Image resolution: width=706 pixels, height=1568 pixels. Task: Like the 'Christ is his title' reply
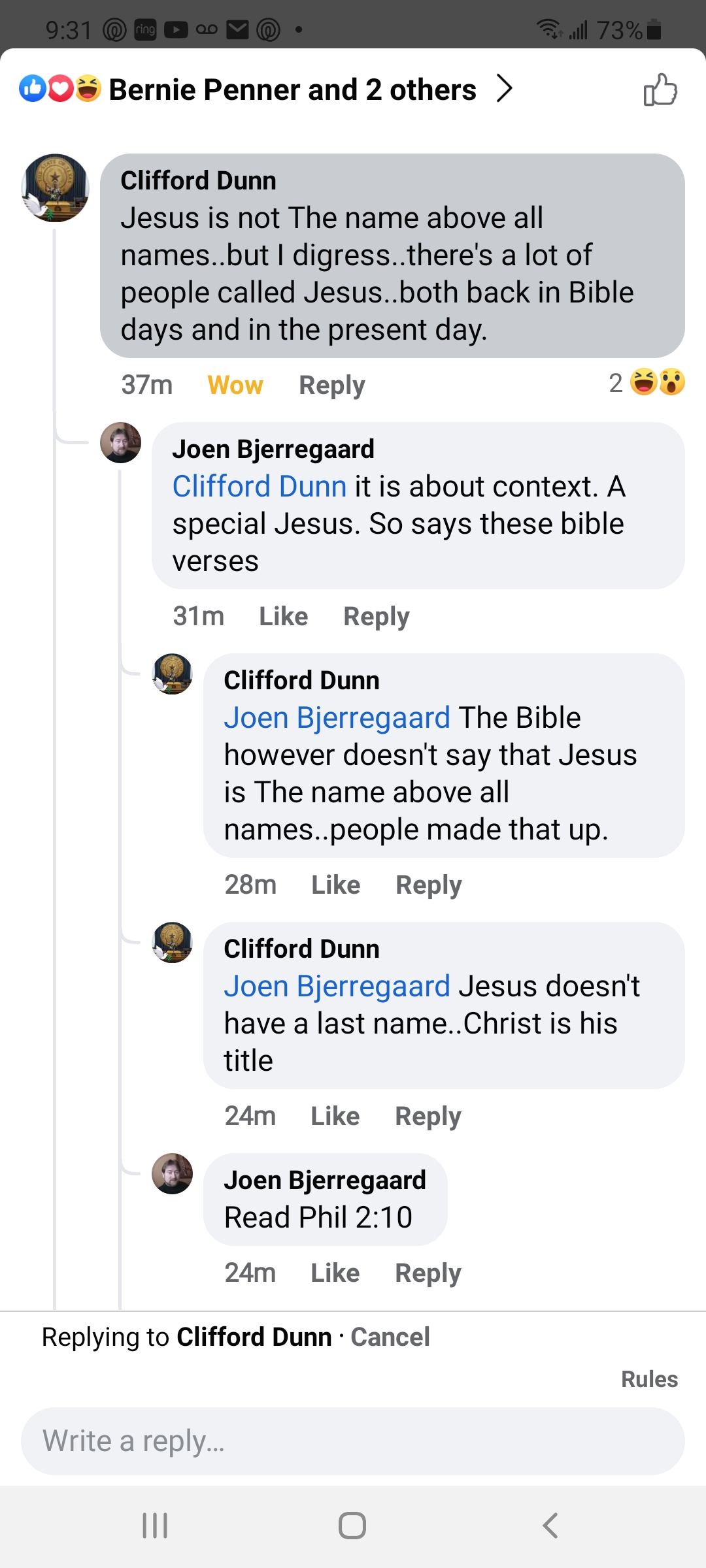[x=335, y=1116]
